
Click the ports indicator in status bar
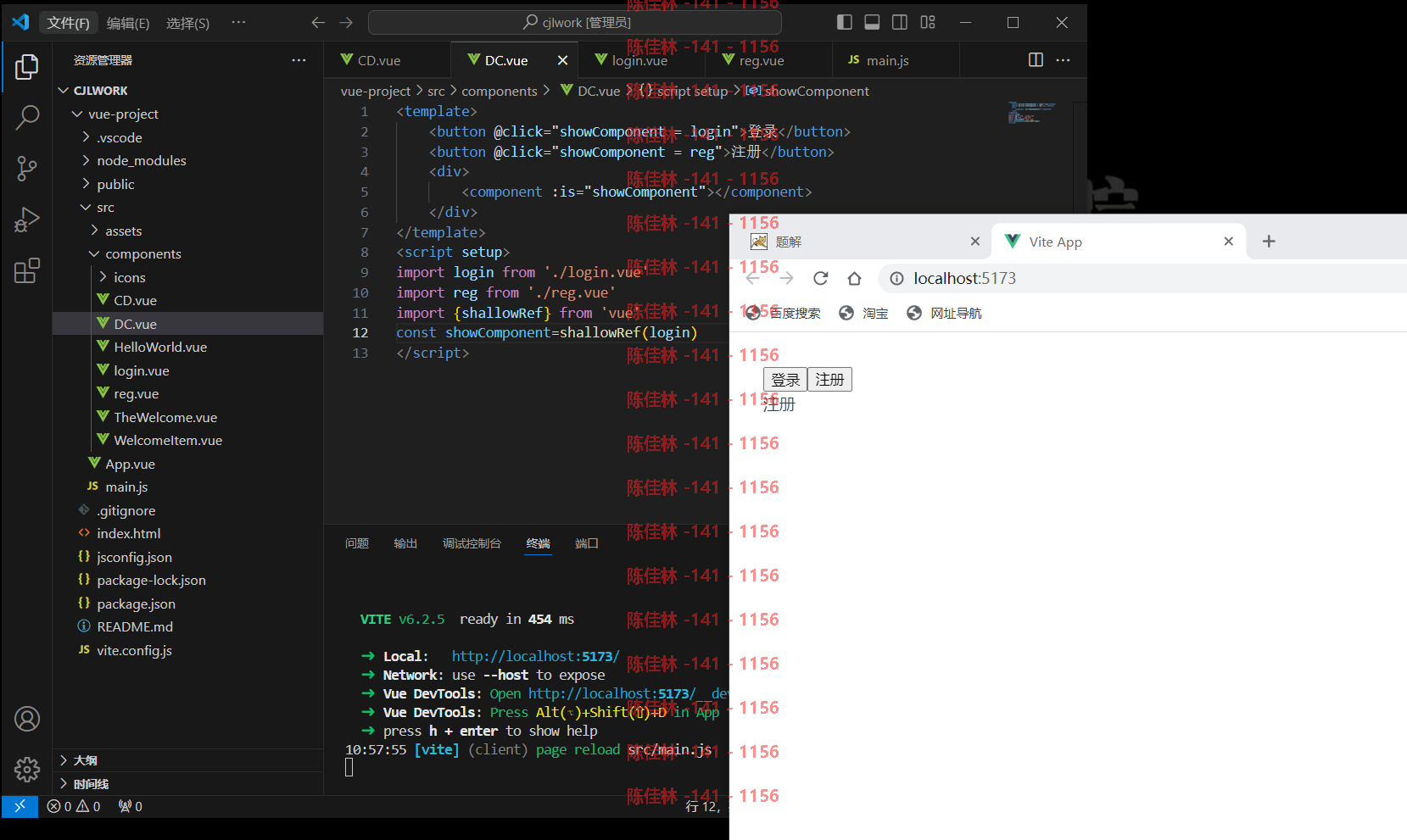tap(130, 806)
